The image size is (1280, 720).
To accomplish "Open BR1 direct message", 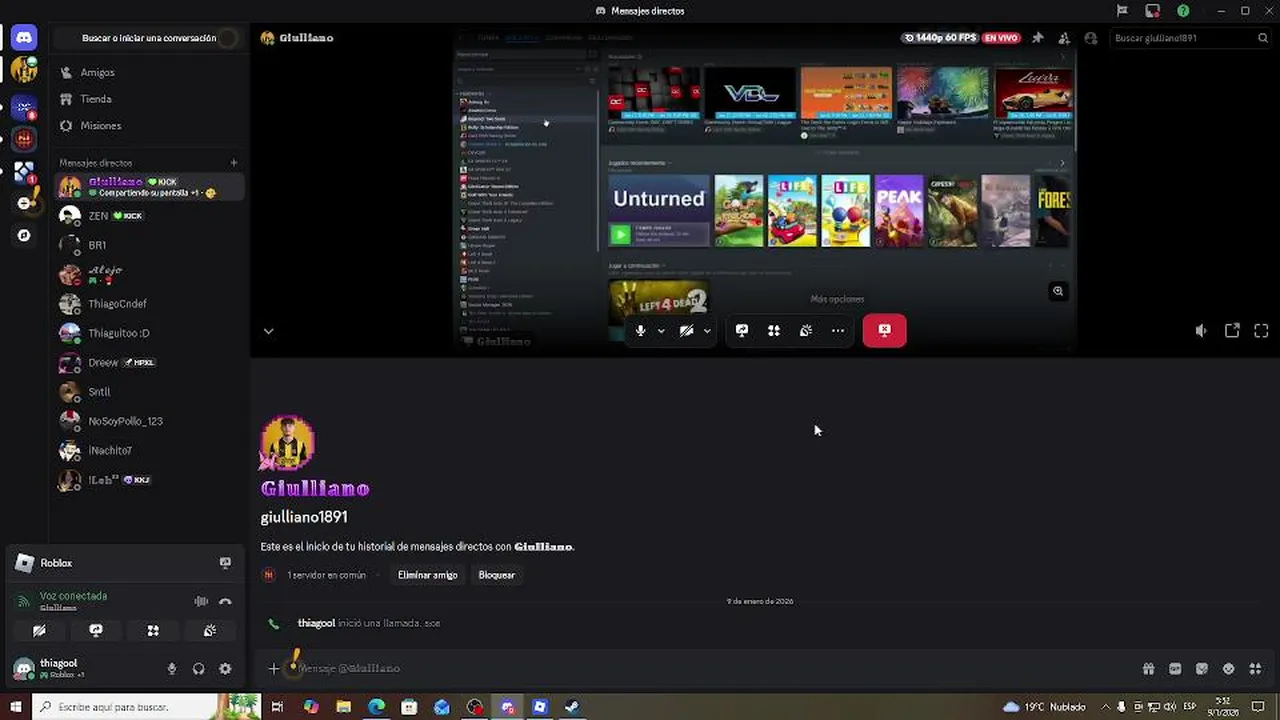I will pyautogui.click(x=147, y=245).
